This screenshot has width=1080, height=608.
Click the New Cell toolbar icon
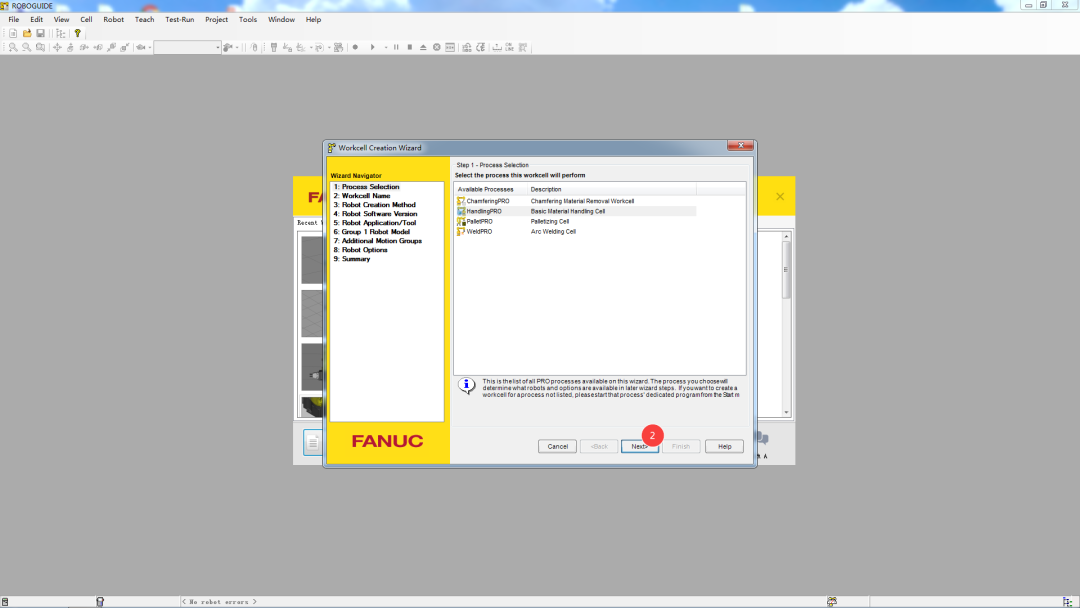[13, 33]
